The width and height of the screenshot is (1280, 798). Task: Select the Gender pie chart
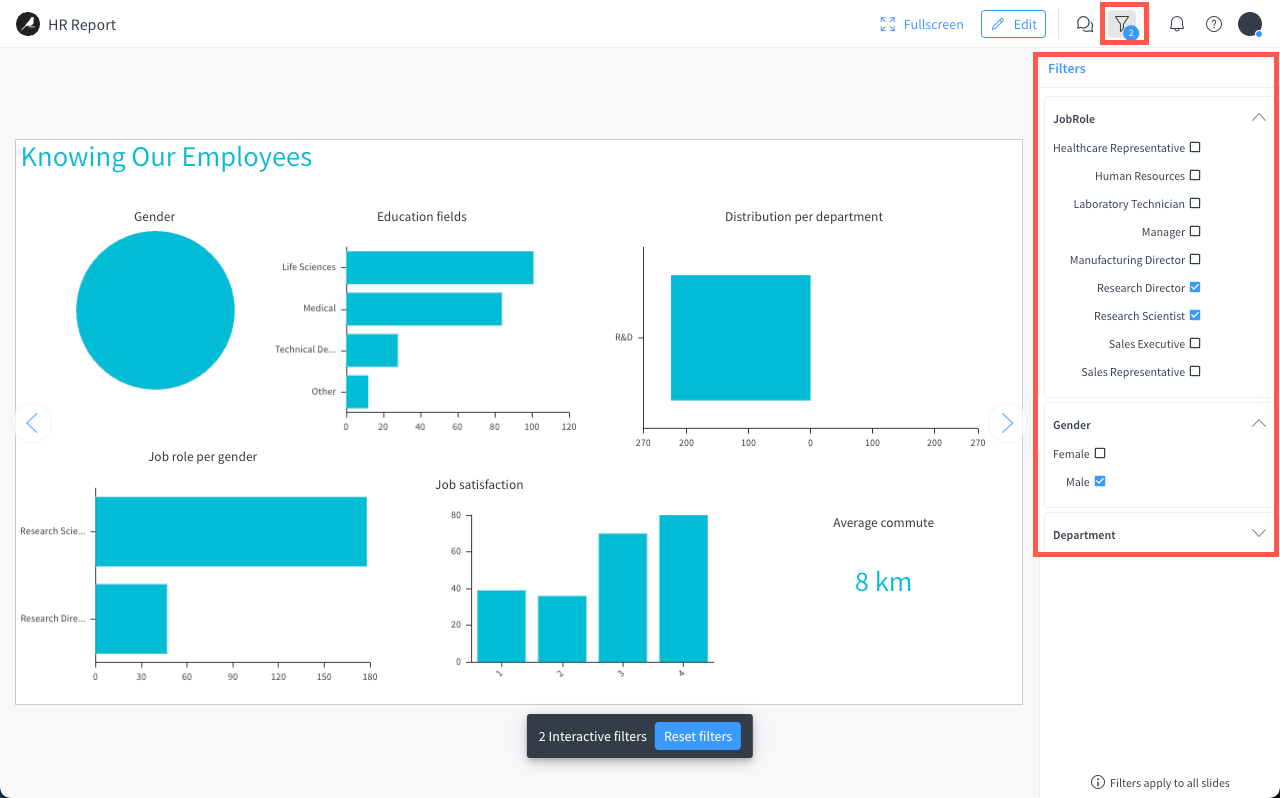point(155,310)
